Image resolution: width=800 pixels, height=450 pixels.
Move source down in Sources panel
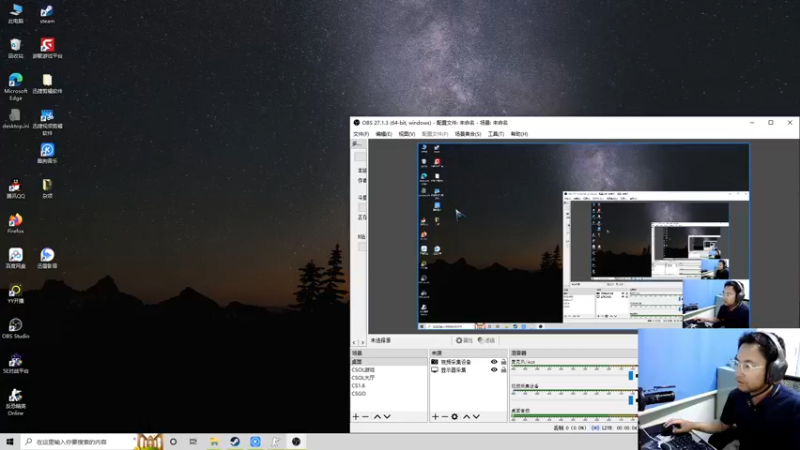(476, 416)
